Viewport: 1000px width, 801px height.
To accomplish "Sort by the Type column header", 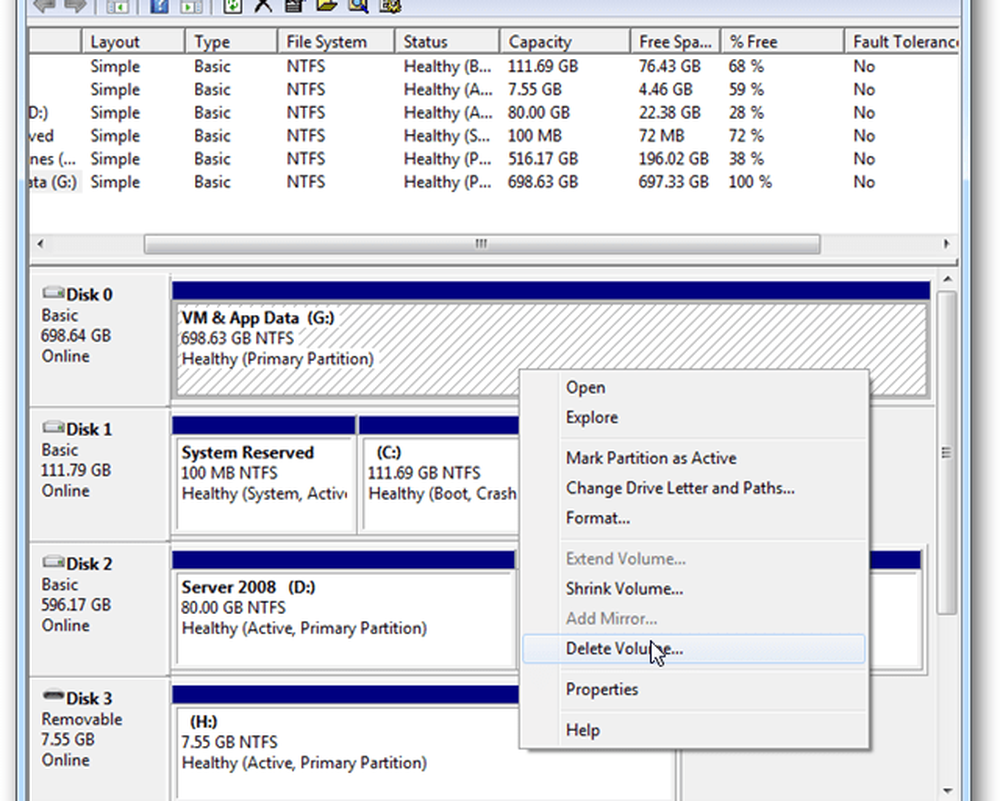I will point(232,41).
